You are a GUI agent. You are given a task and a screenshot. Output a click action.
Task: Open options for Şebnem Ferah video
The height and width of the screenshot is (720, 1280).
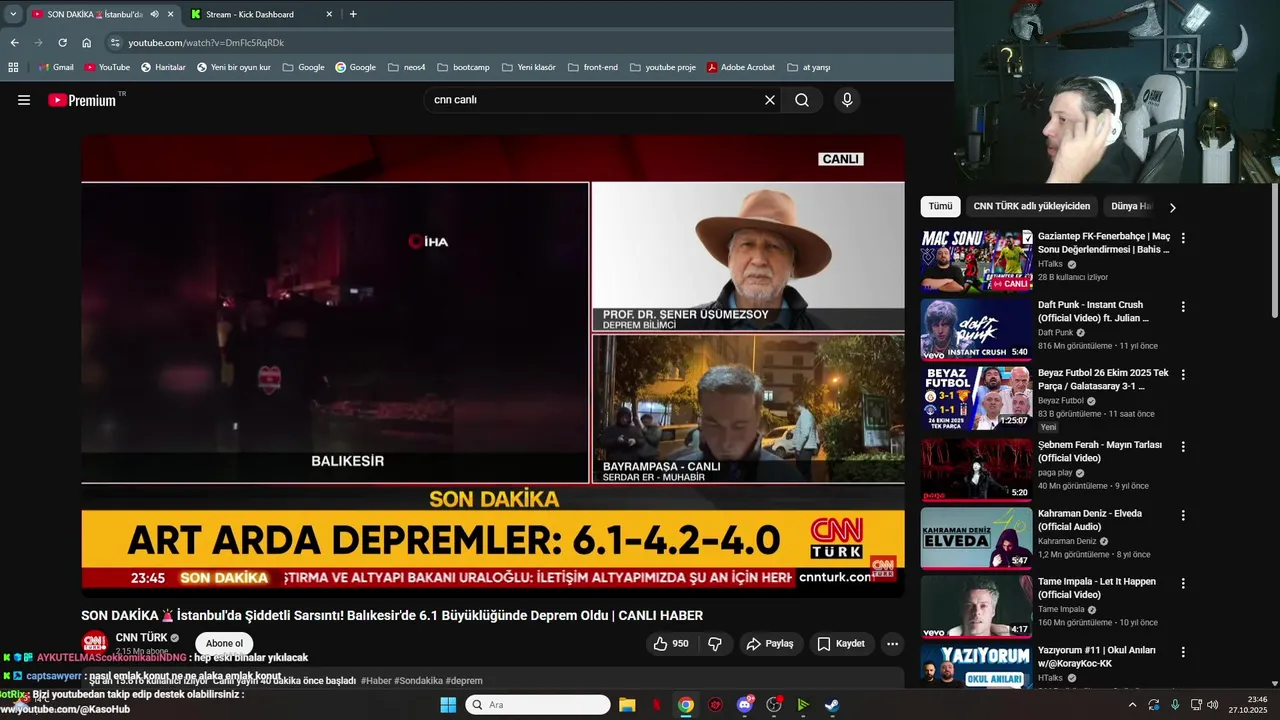pyautogui.click(x=1183, y=447)
